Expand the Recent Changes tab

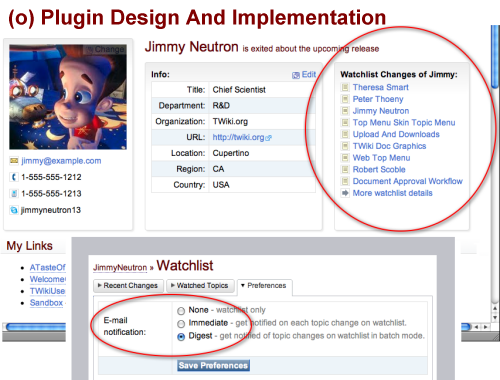tap(128, 286)
